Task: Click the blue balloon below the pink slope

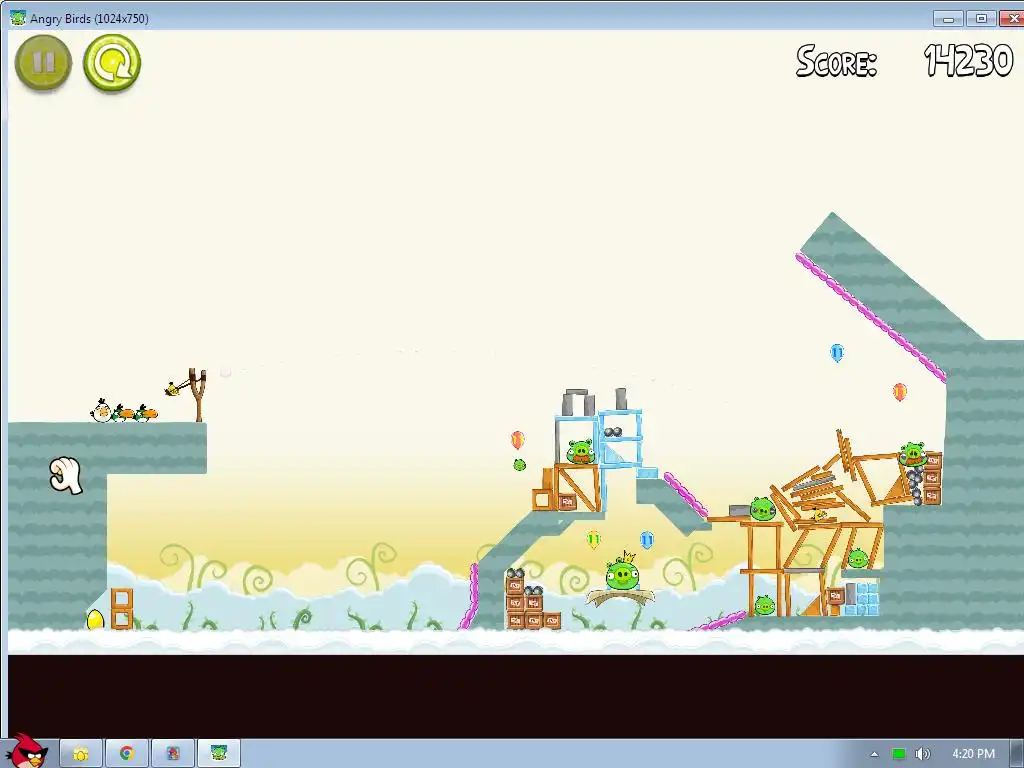Action: [x=837, y=353]
